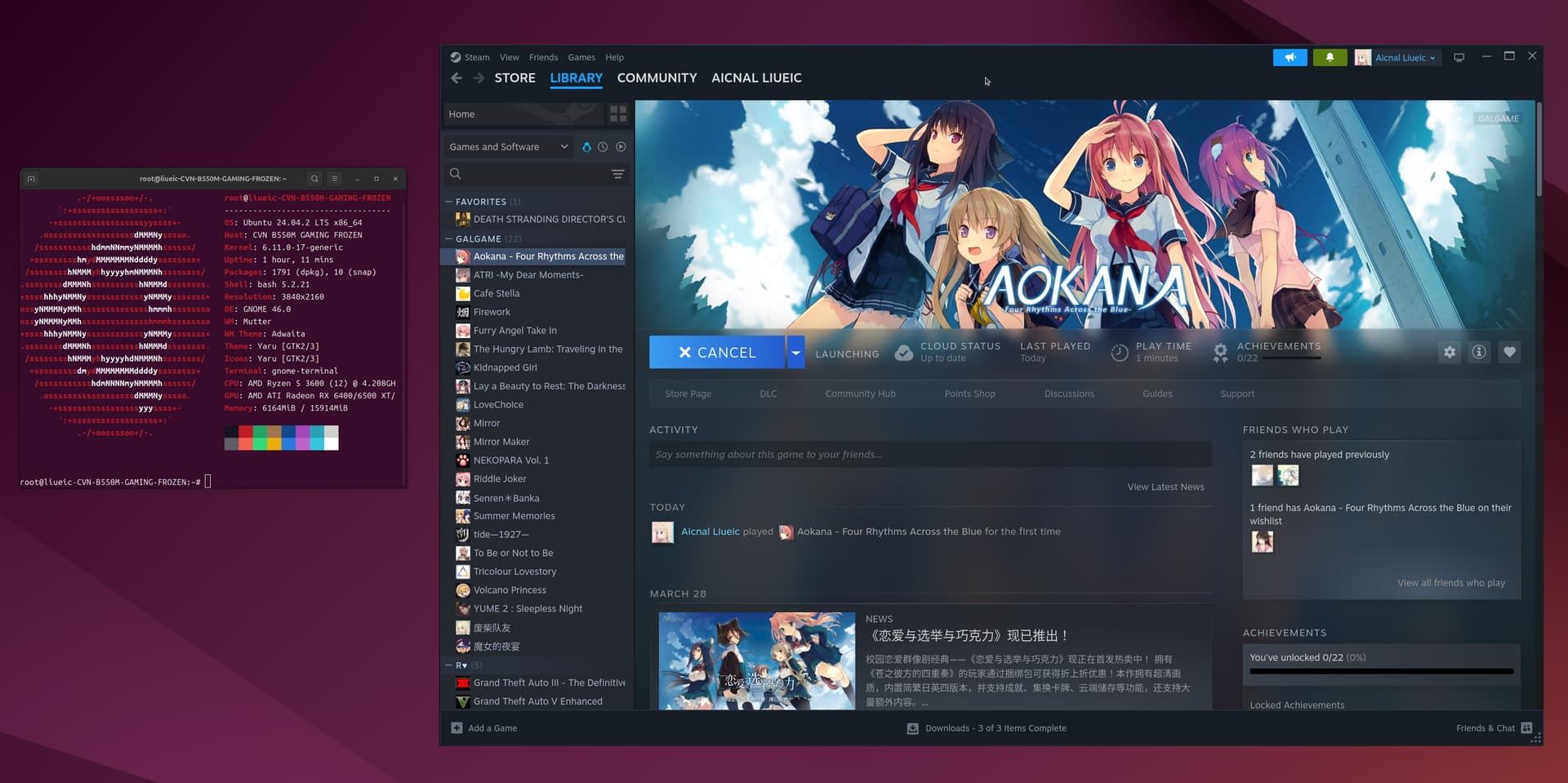Open the Steam menu
The width and height of the screenshot is (1568, 783).
coord(477,57)
